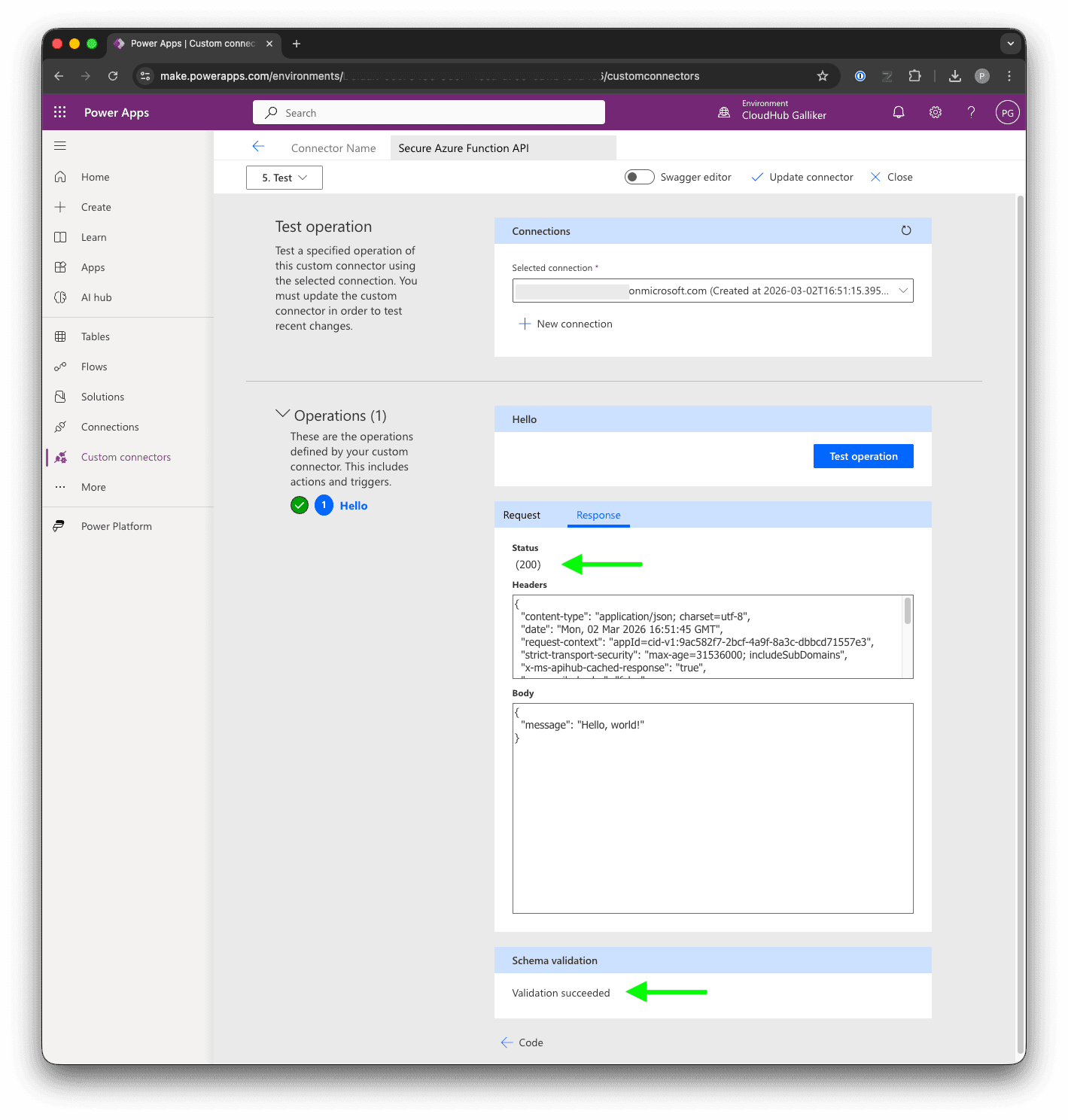The image size is (1068, 1120).
Task: Switch to the Request tab
Action: 522,515
